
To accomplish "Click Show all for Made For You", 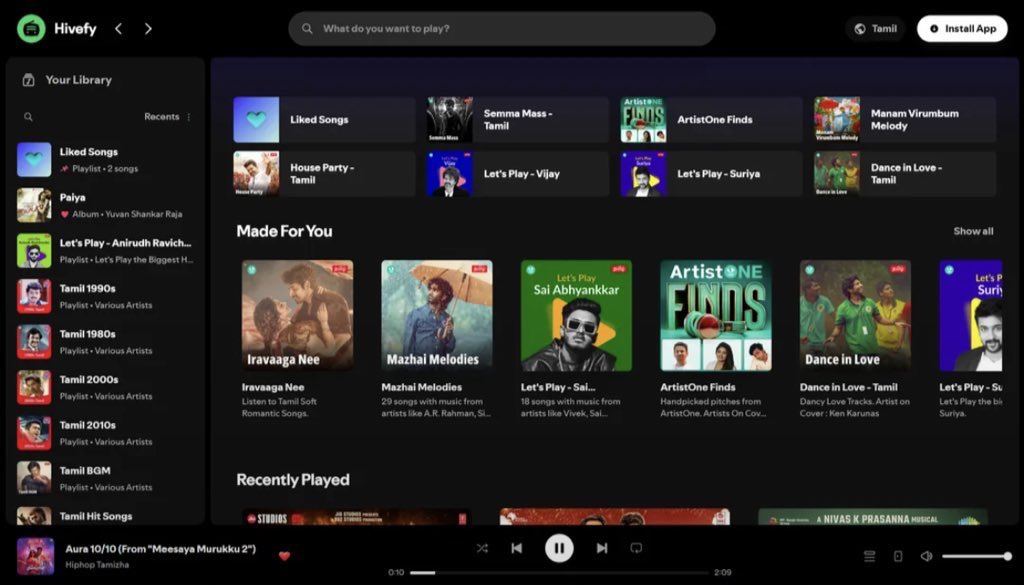I will point(973,231).
